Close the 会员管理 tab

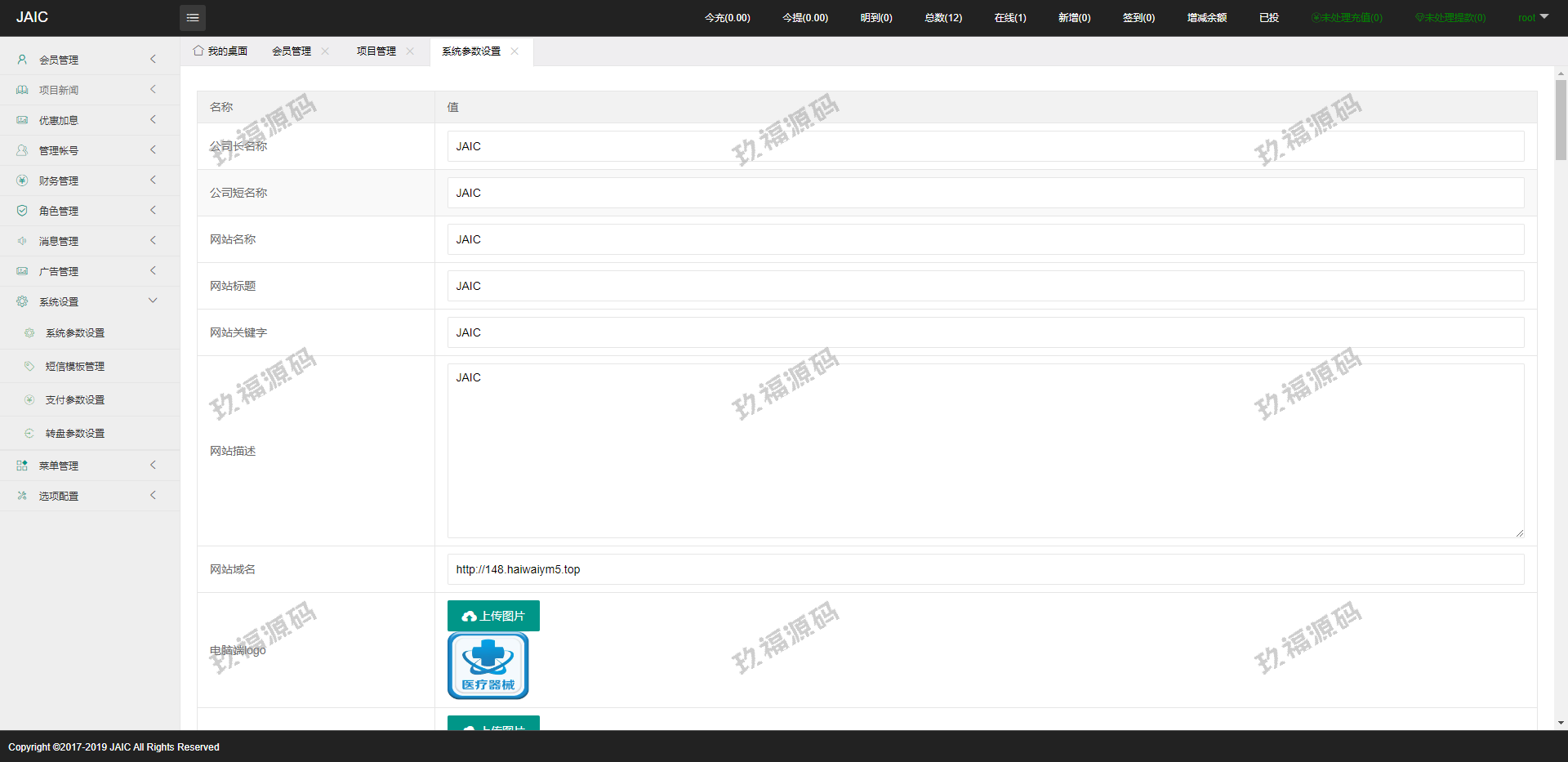[x=325, y=51]
